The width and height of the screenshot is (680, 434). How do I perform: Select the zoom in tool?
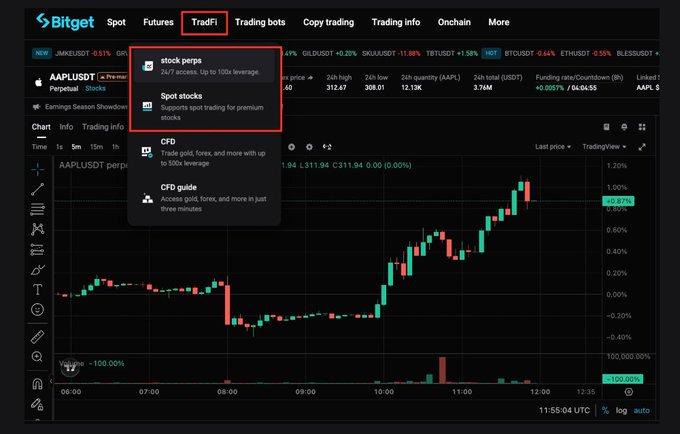(x=37, y=356)
